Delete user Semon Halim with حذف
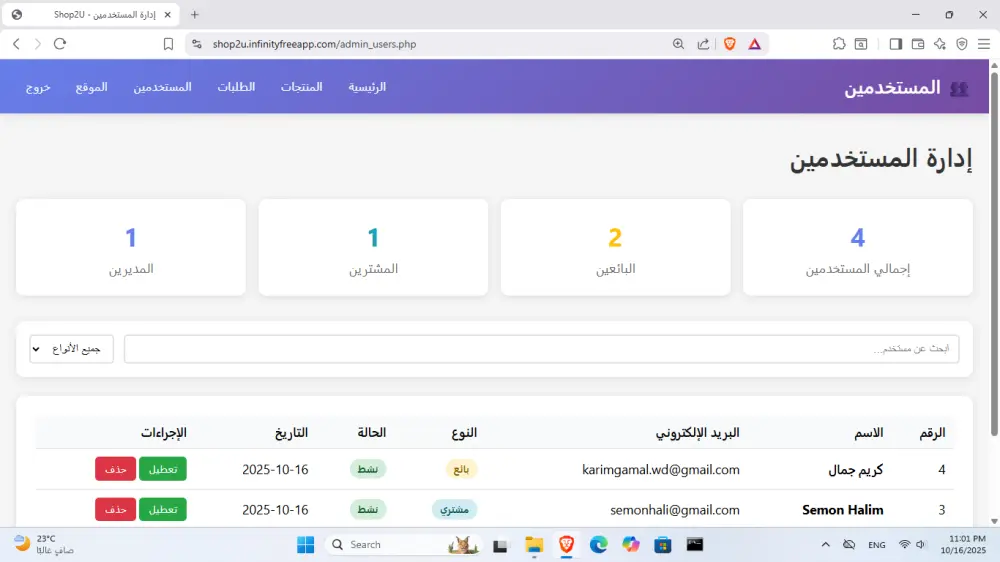The image size is (1000, 562). click(x=115, y=510)
